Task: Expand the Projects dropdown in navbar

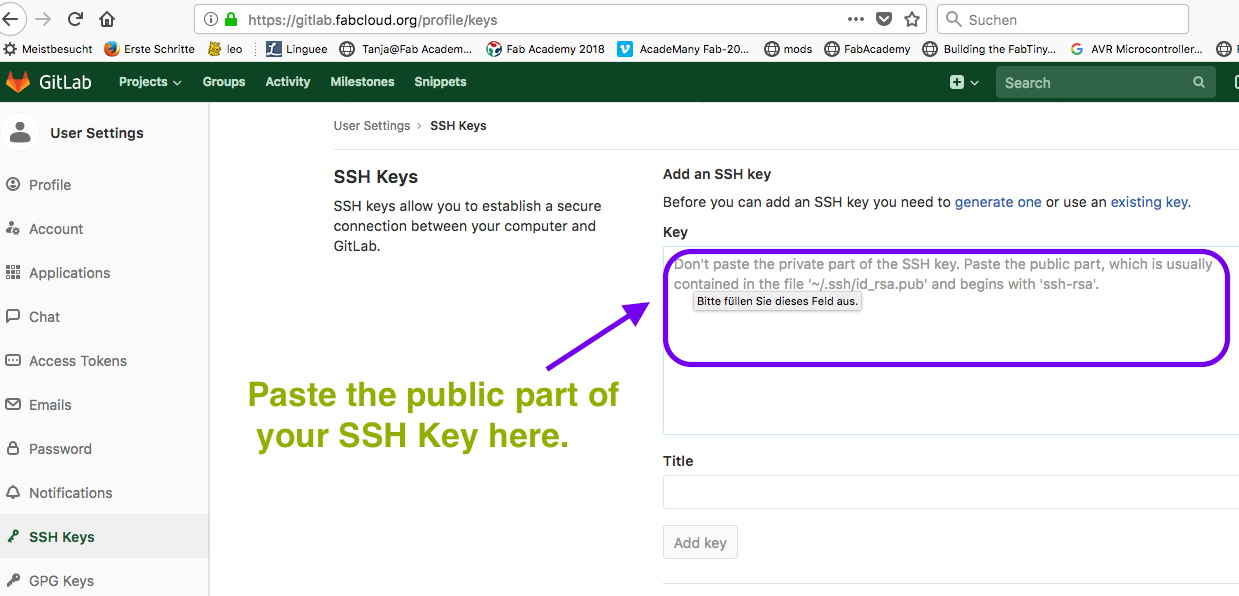Action: (150, 82)
